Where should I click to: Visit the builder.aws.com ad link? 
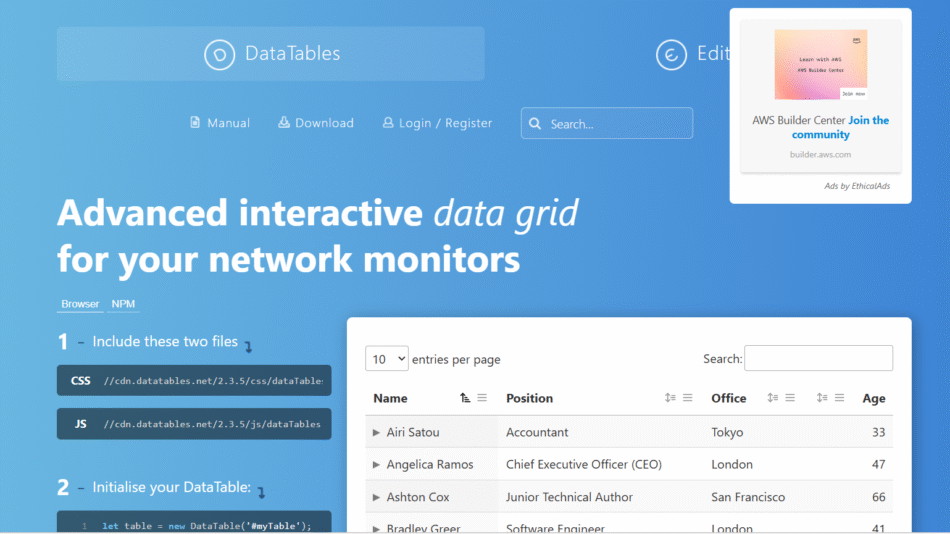click(x=820, y=155)
